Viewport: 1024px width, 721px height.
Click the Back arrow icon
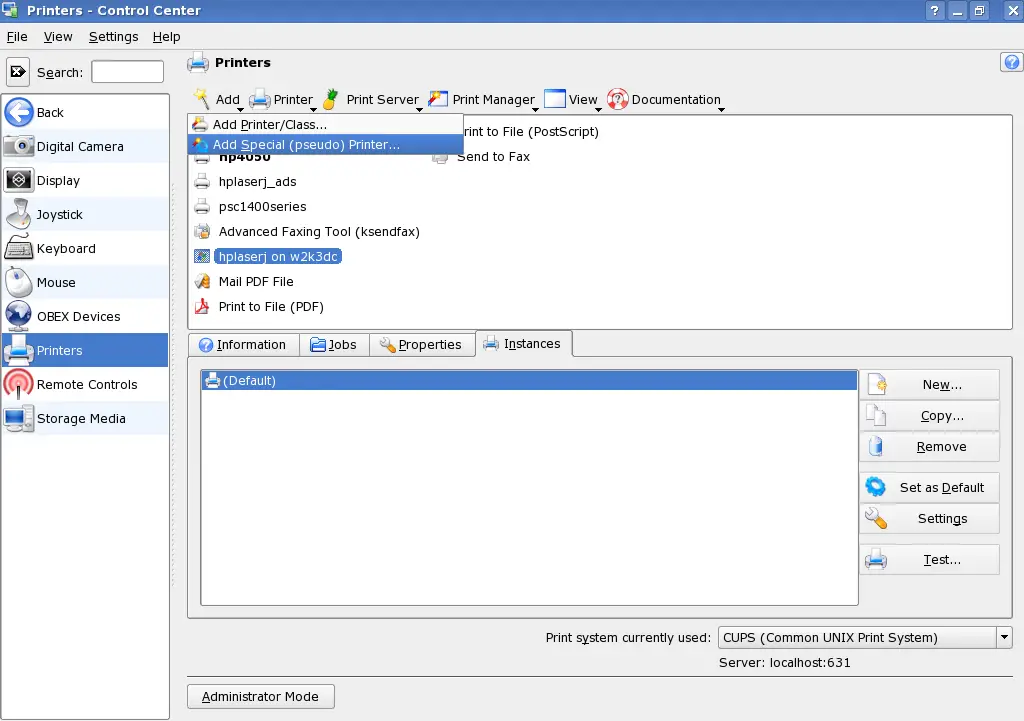coord(19,112)
